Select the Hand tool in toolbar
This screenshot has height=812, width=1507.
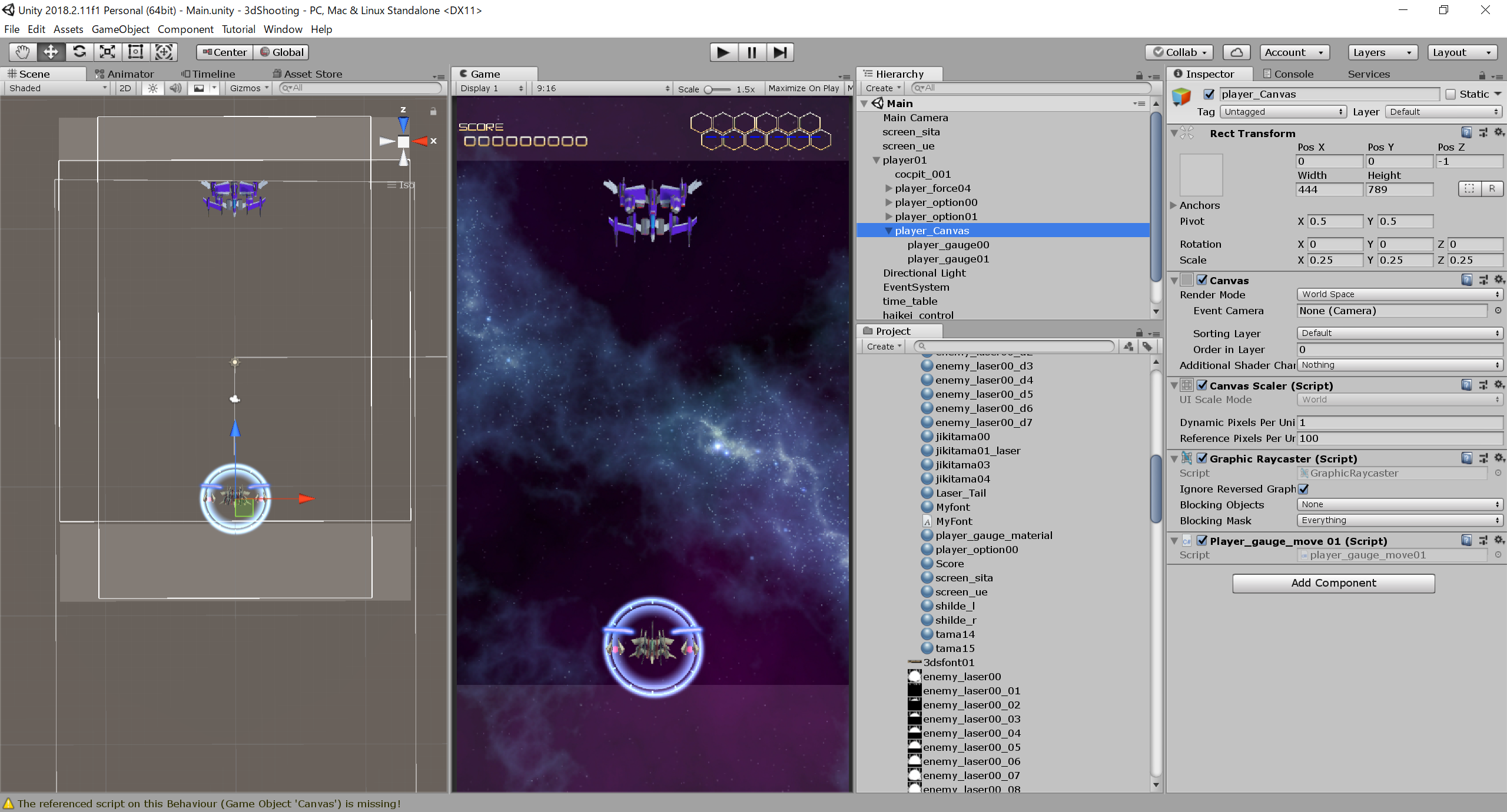tap(22, 52)
